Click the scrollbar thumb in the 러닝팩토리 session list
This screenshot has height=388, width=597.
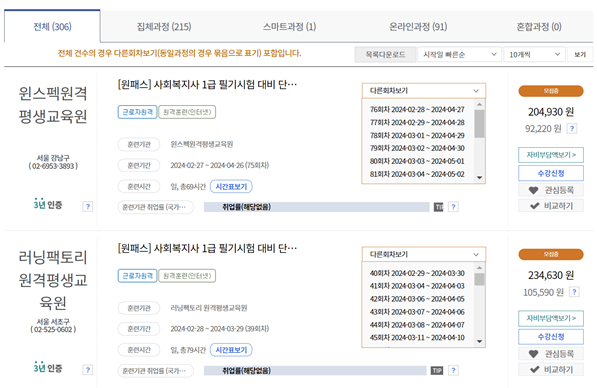click(479, 279)
